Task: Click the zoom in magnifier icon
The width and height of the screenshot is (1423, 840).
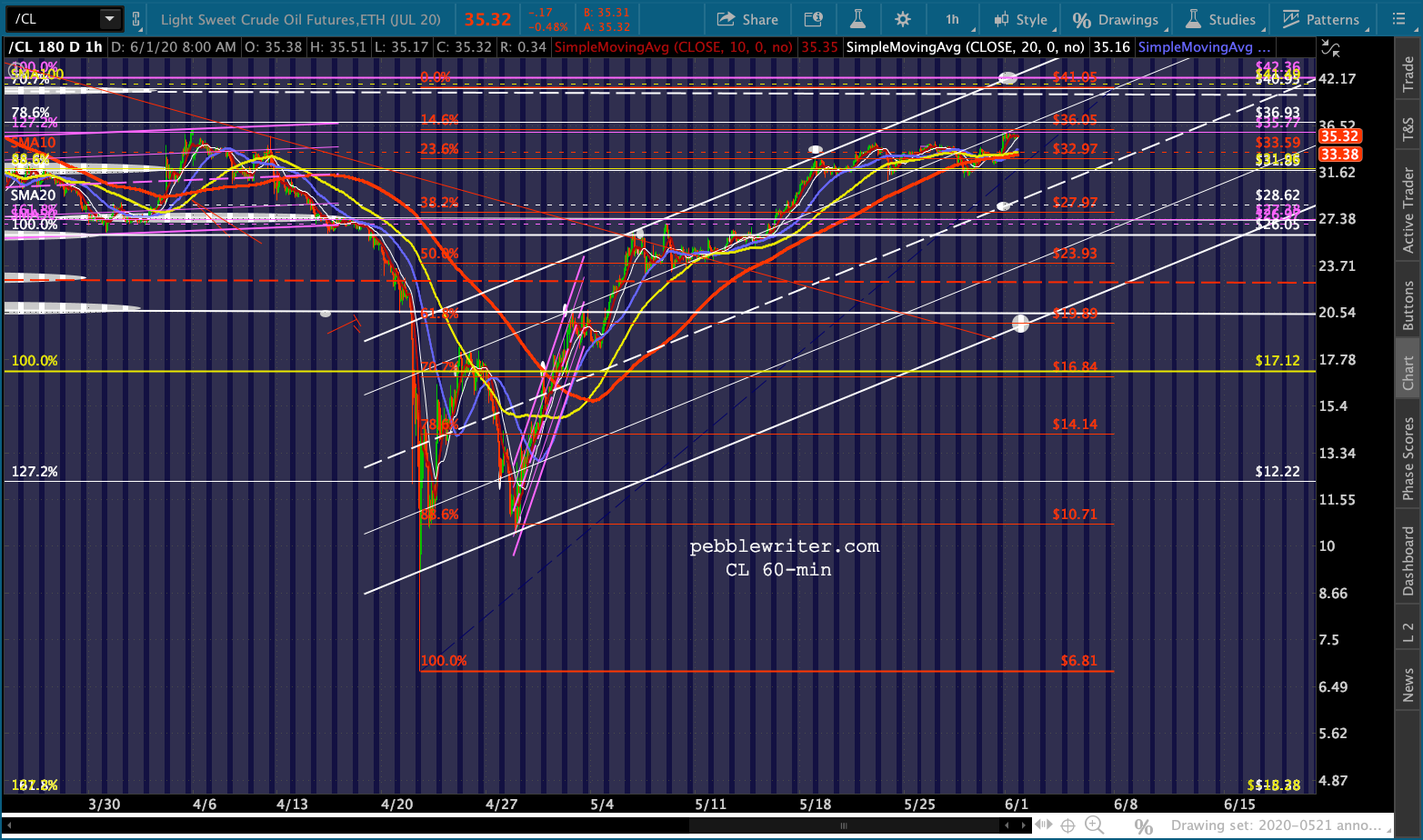Action: (1095, 825)
